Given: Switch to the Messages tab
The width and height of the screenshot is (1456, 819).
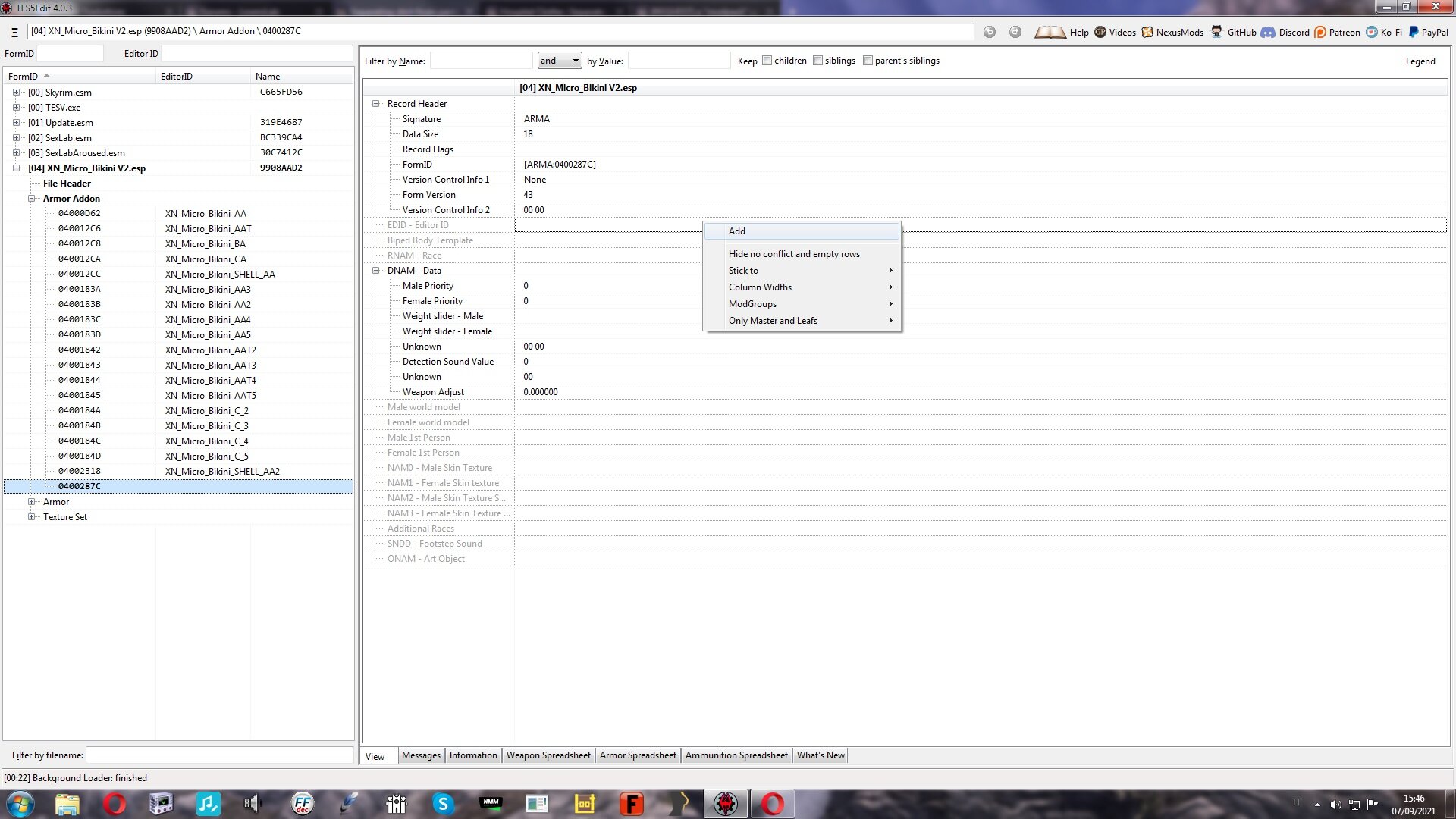Looking at the screenshot, I should (x=421, y=755).
